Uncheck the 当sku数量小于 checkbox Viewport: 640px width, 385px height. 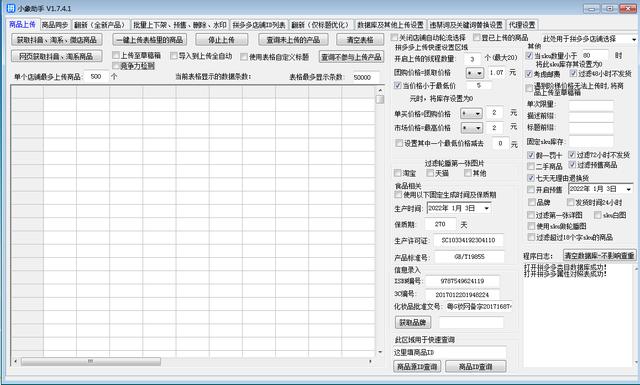529,55
